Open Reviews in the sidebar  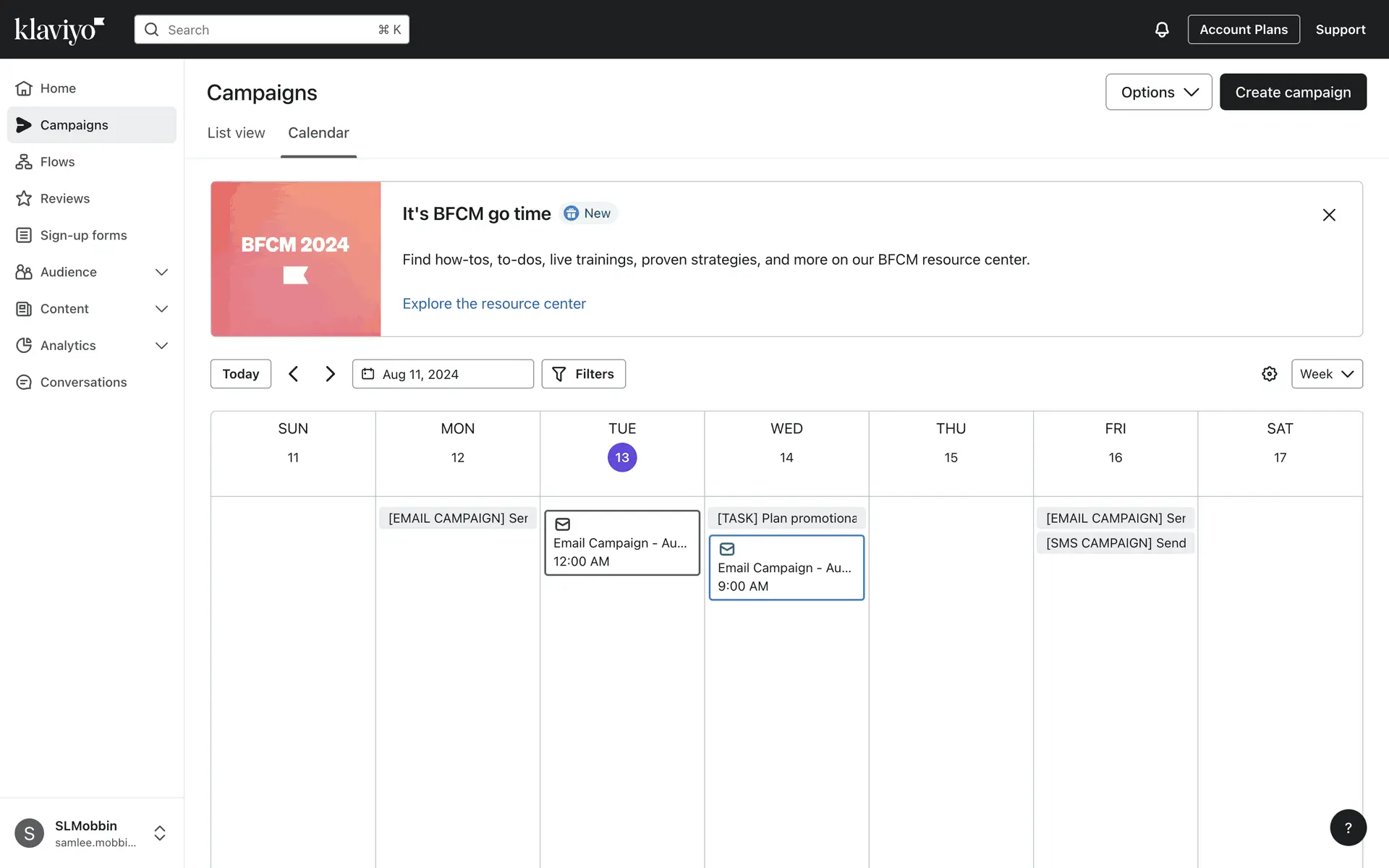(x=64, y=199)
